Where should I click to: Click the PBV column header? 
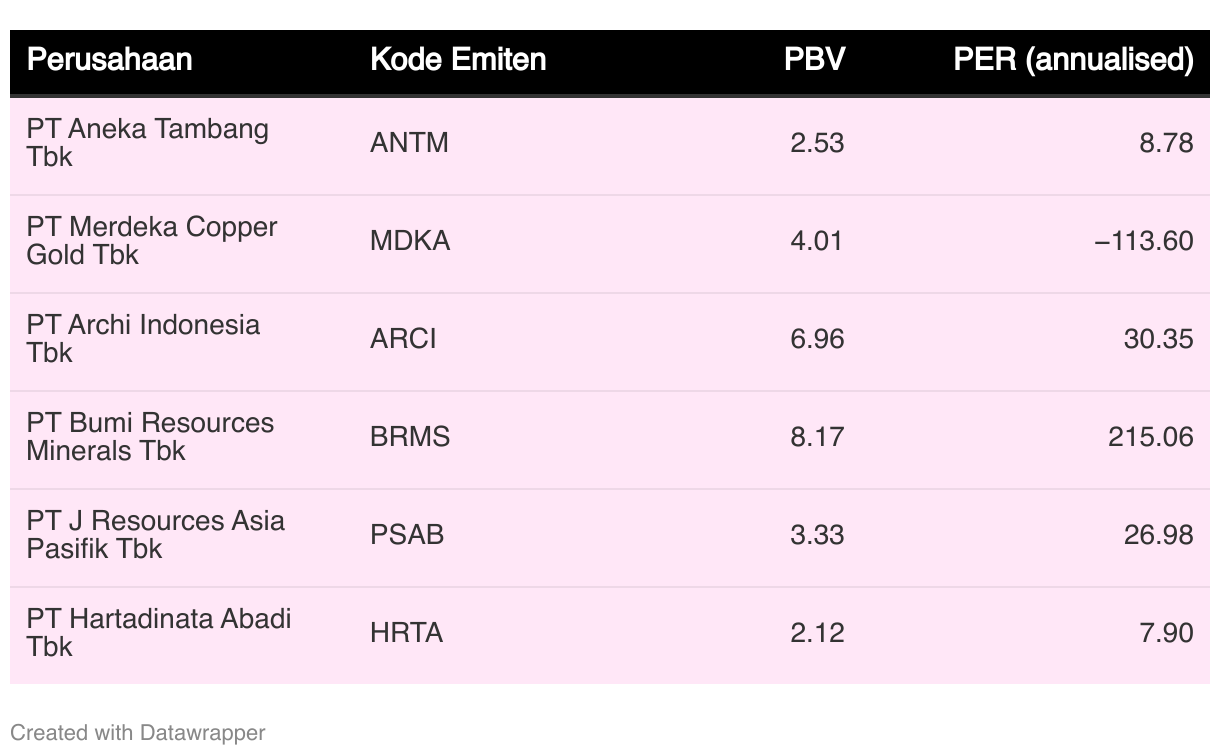814,60
